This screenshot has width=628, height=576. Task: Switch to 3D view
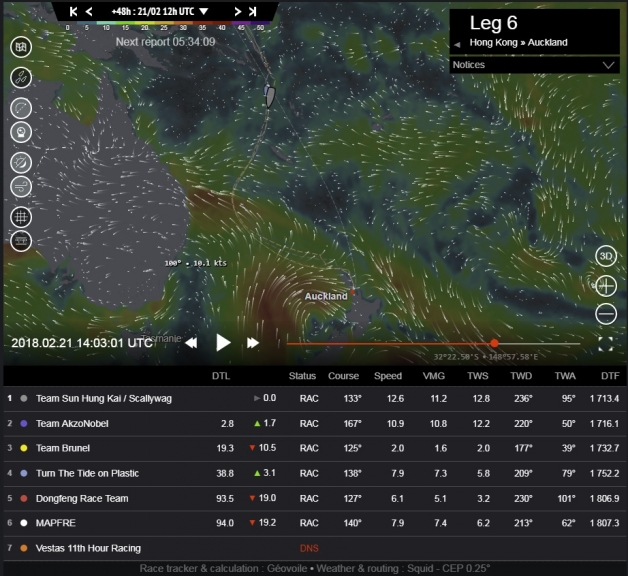[606, 256]
